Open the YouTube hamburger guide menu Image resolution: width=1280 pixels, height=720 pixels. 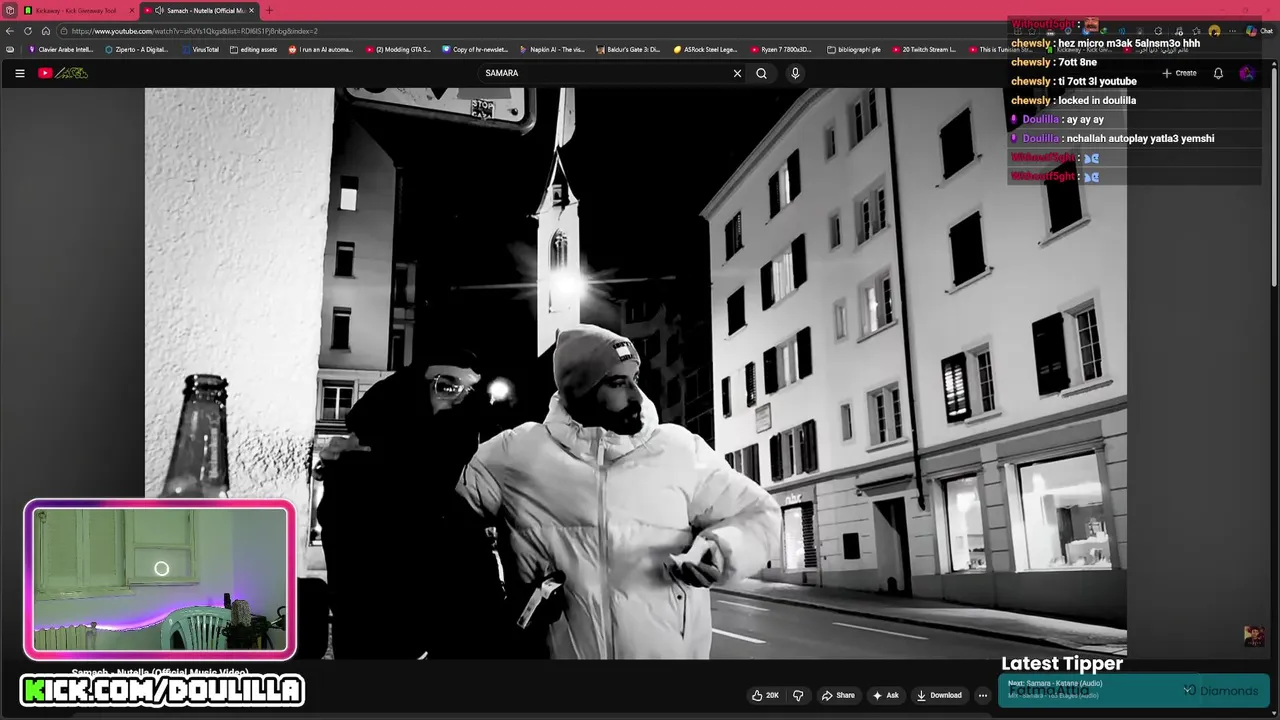(19, 73)
